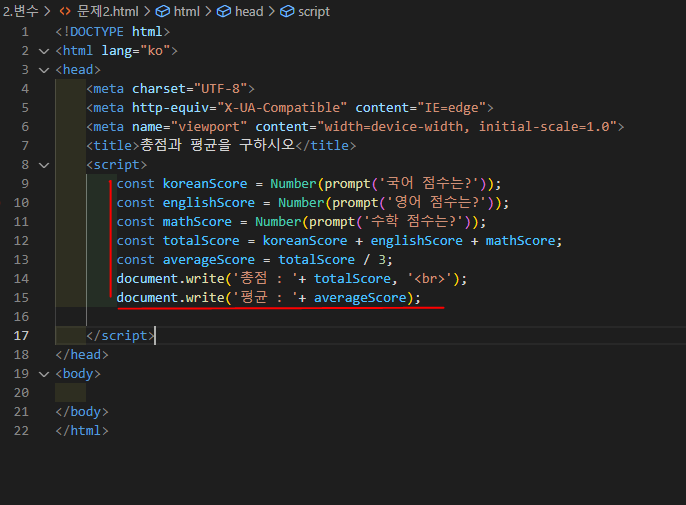This screenshot has height=505, width=686.
Task: Click the closing '</script>' tag
Action: tap(120, 336)
